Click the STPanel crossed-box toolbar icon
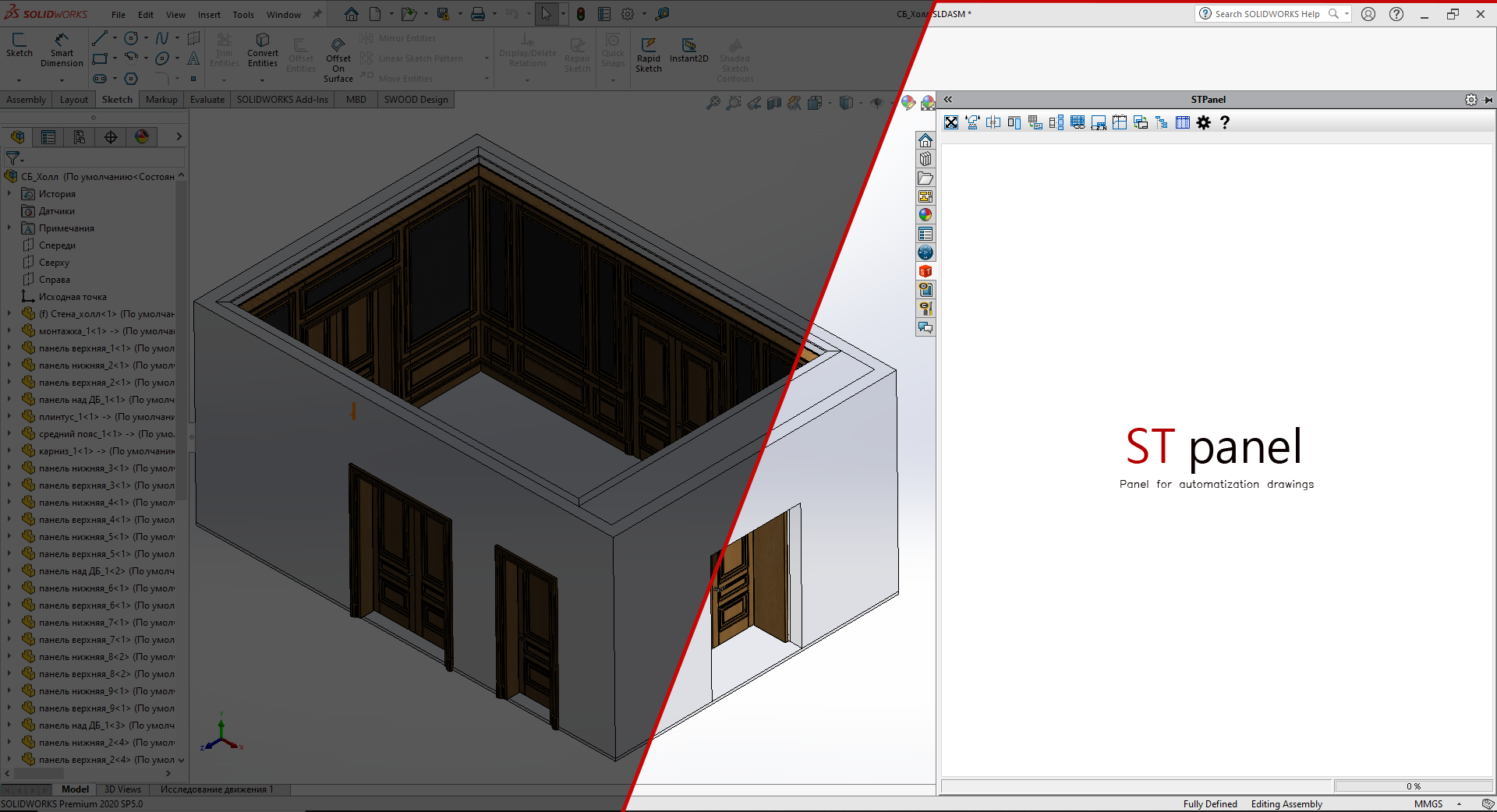The image size is (1497, 812). 951,122
